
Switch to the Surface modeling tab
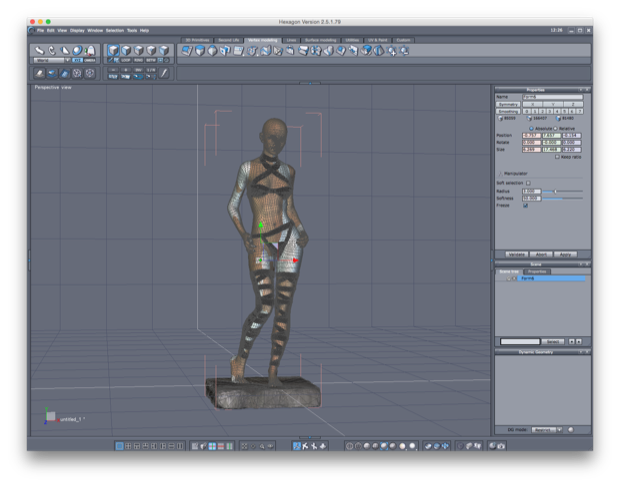click(321, 40)
